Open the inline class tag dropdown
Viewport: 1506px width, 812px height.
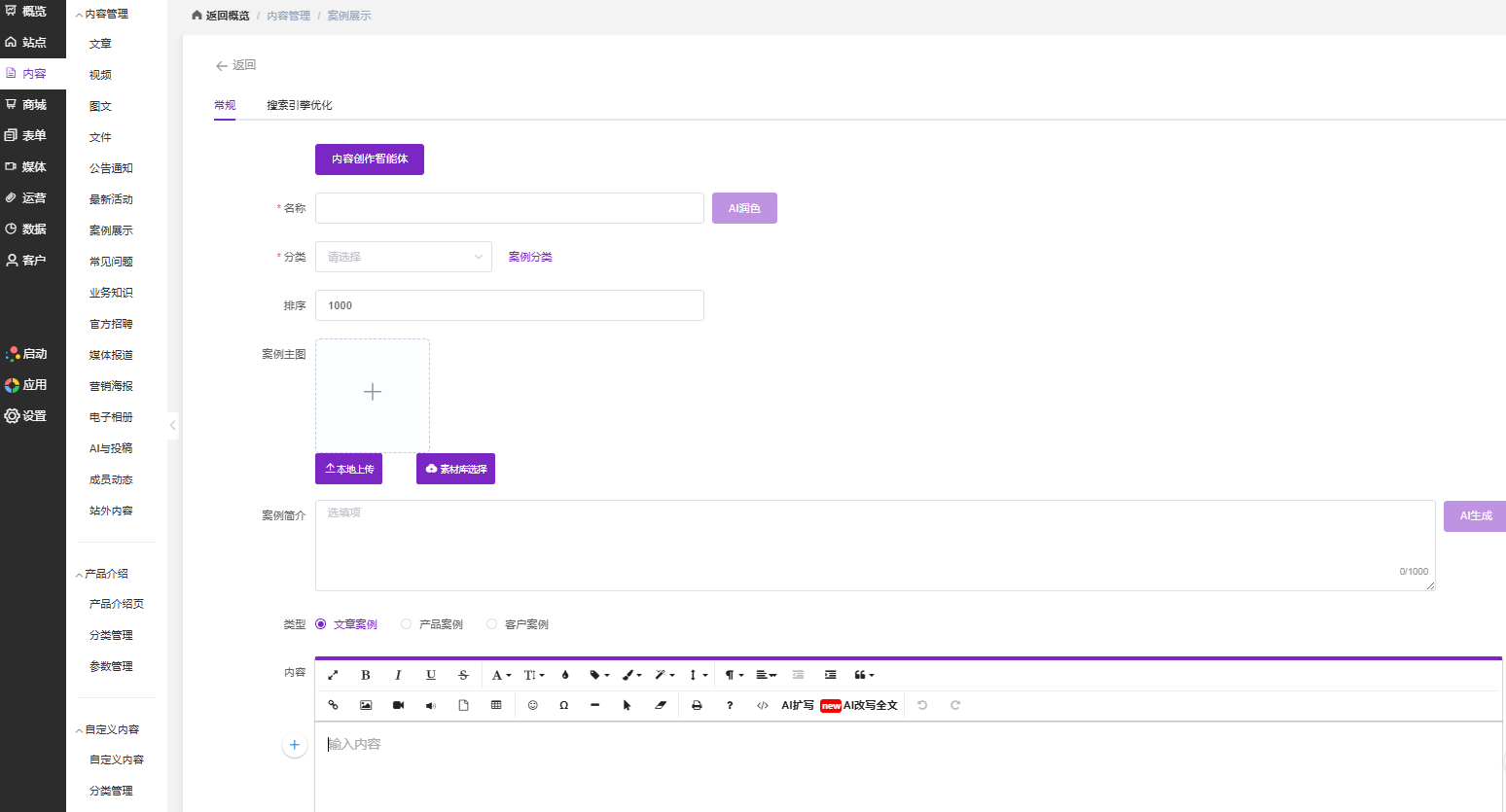(599, 675)
